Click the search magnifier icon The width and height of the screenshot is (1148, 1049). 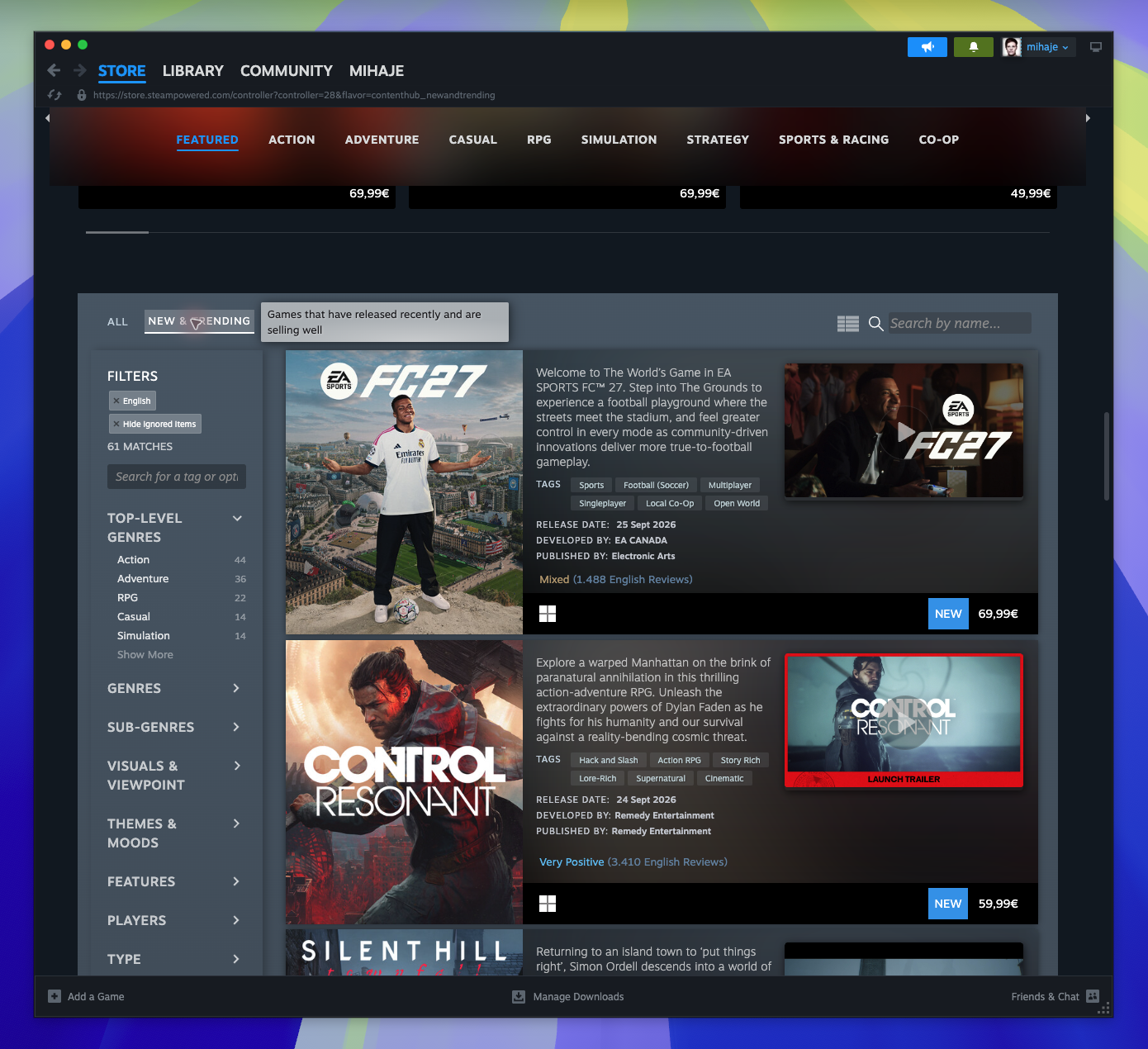[x=876, y=324]
